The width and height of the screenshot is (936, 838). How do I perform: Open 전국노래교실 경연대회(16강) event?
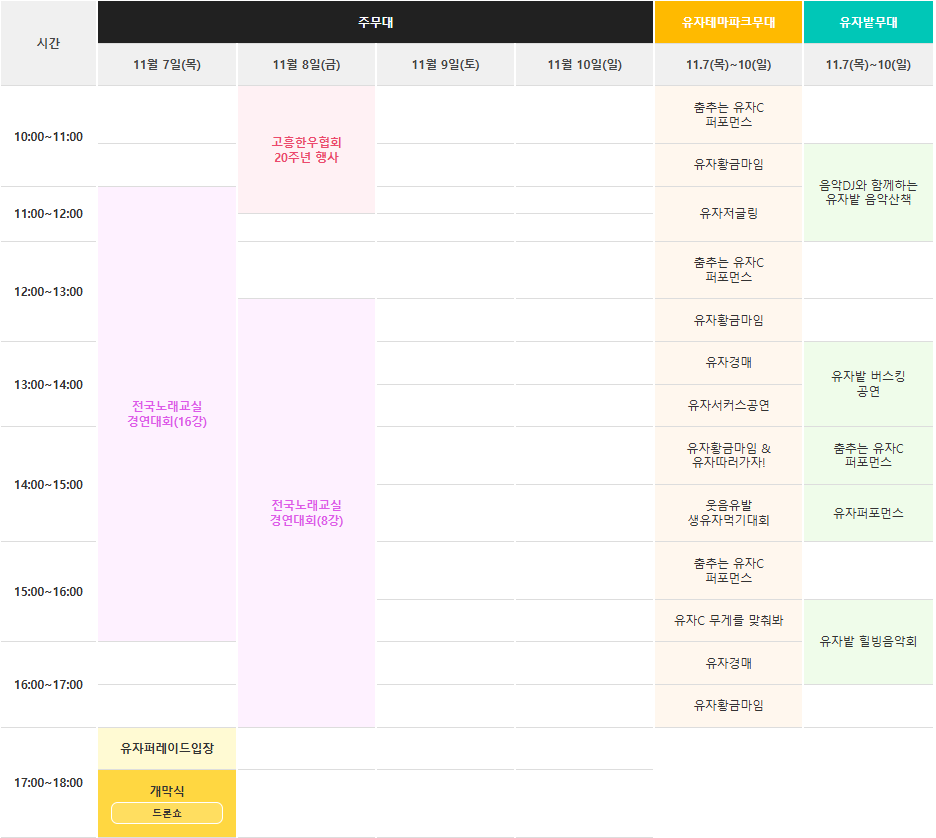pyautogui.click(x=167, y=414)
